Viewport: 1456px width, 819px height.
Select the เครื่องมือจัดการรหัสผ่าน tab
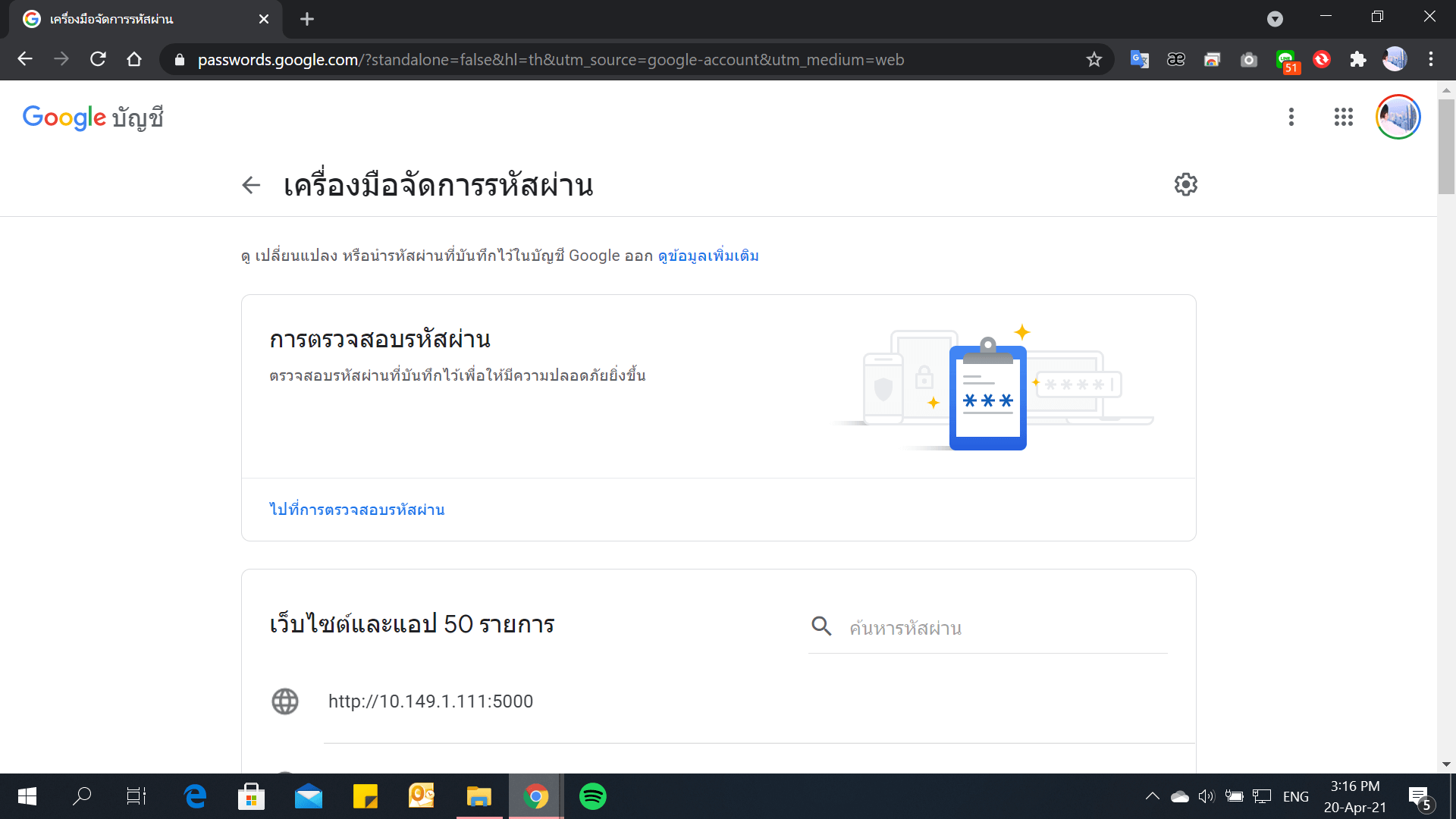pyautogui.click(x=145, y=19)
